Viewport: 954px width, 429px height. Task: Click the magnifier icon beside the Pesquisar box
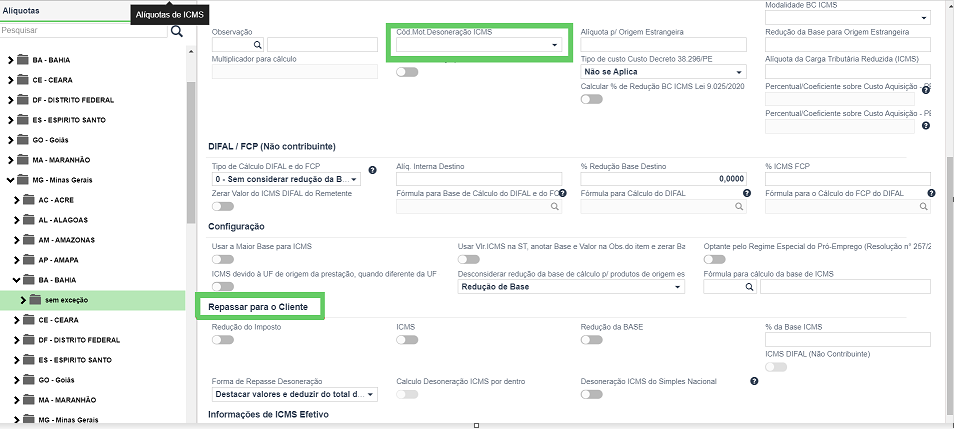[176, 31]
